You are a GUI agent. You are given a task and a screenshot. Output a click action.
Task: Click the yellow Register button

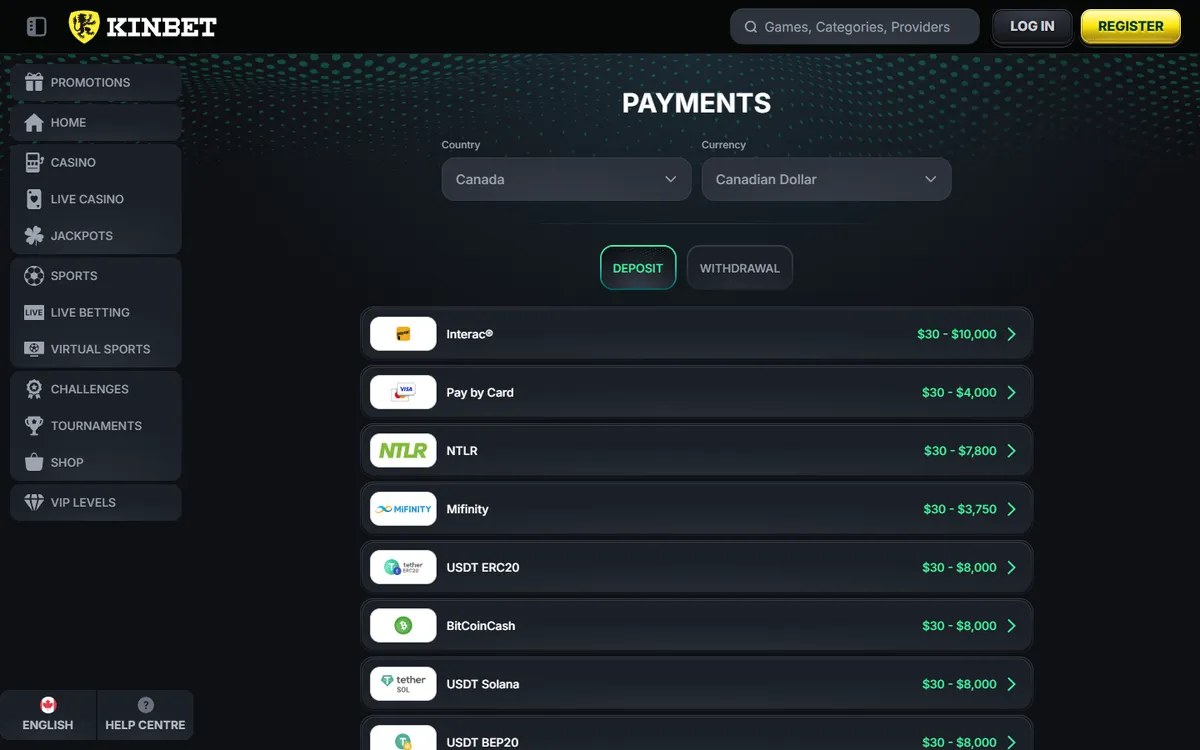1131,27
